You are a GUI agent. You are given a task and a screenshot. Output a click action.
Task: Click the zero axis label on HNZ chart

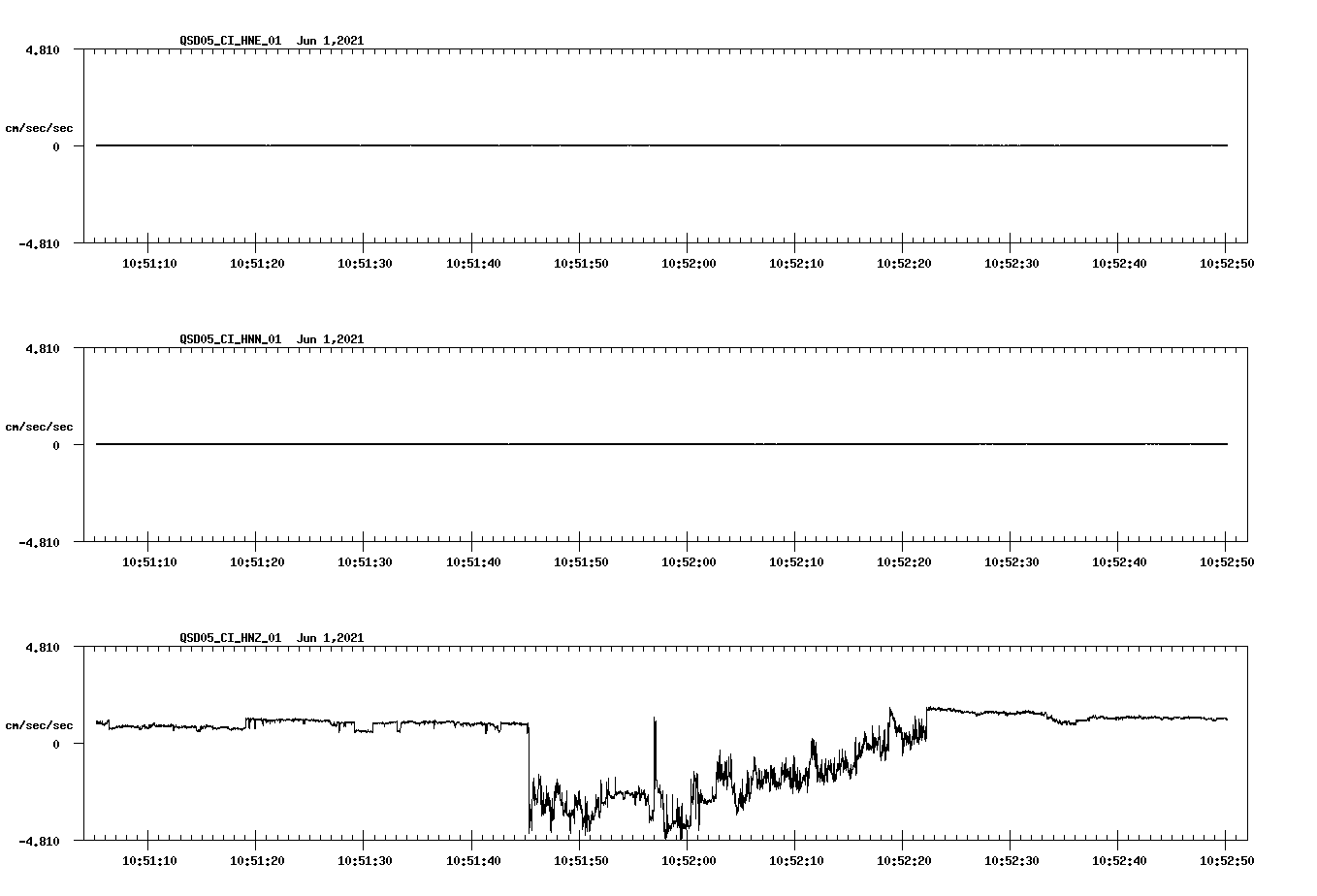56,744
